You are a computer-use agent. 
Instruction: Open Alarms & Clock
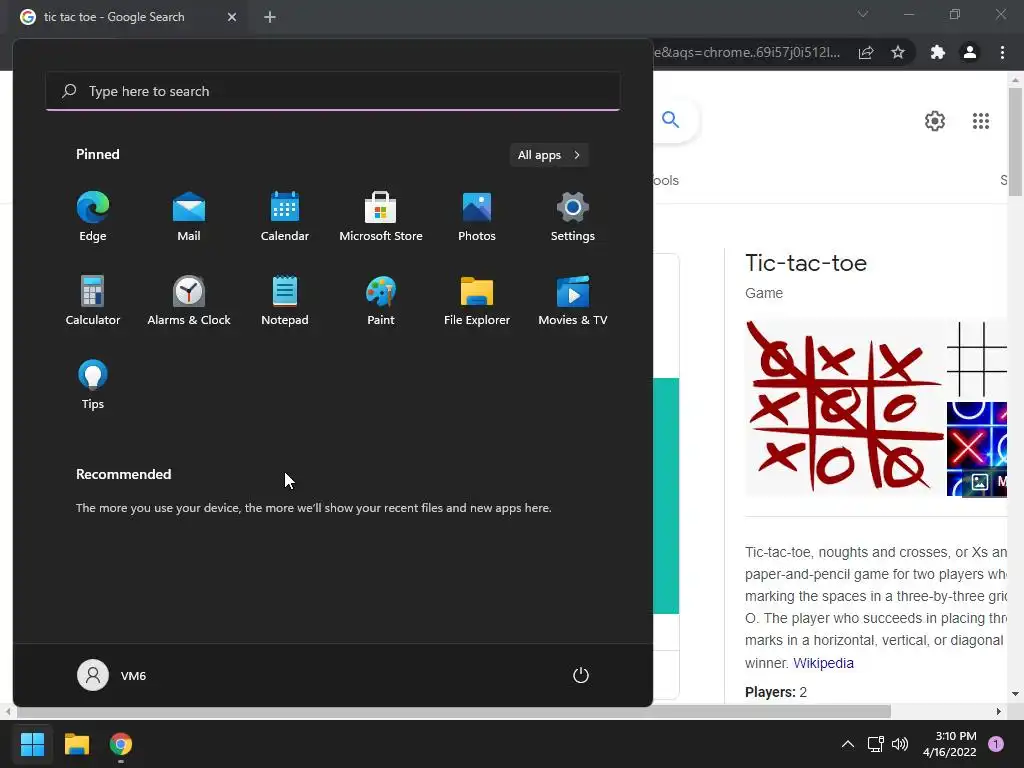tap(189, 300)
